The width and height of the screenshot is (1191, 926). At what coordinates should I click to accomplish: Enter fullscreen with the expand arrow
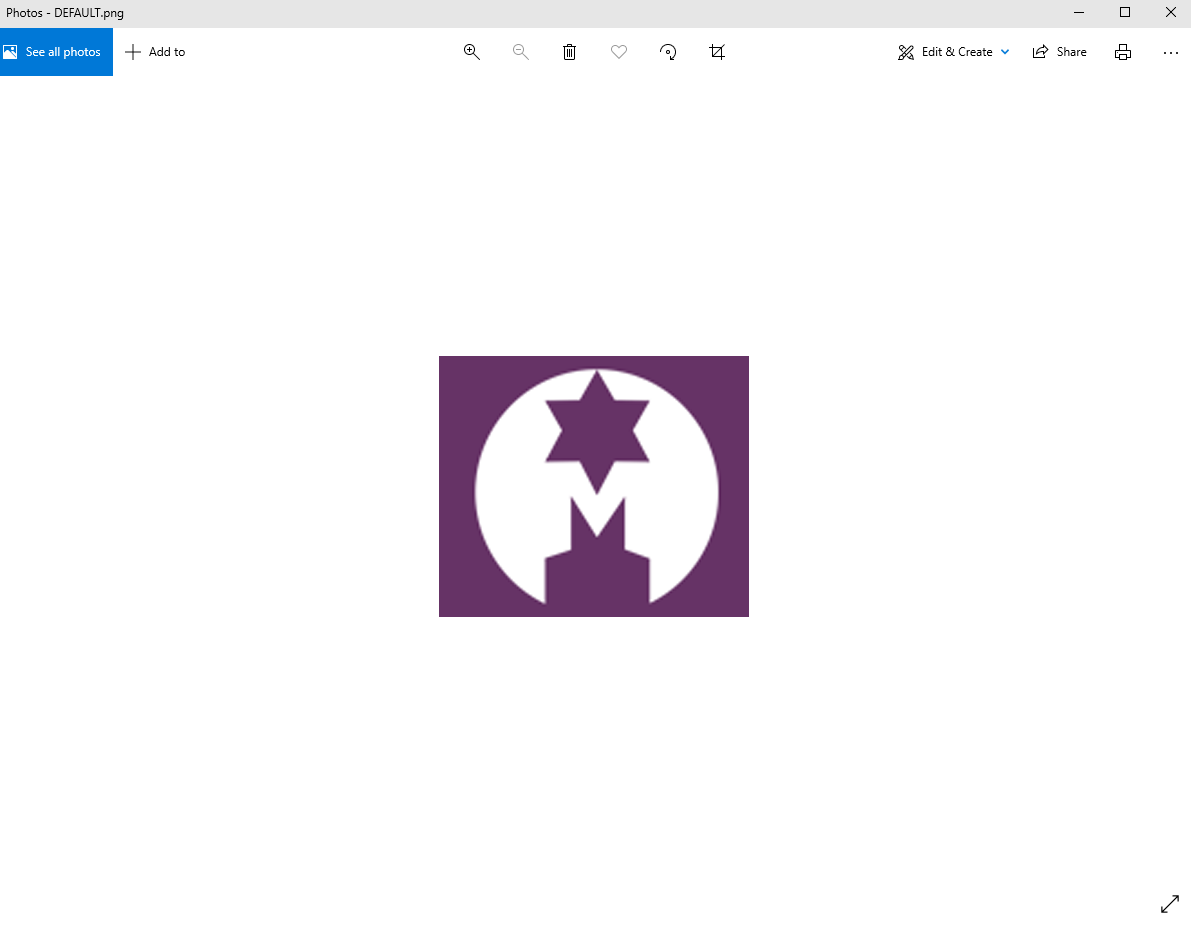1169,903
